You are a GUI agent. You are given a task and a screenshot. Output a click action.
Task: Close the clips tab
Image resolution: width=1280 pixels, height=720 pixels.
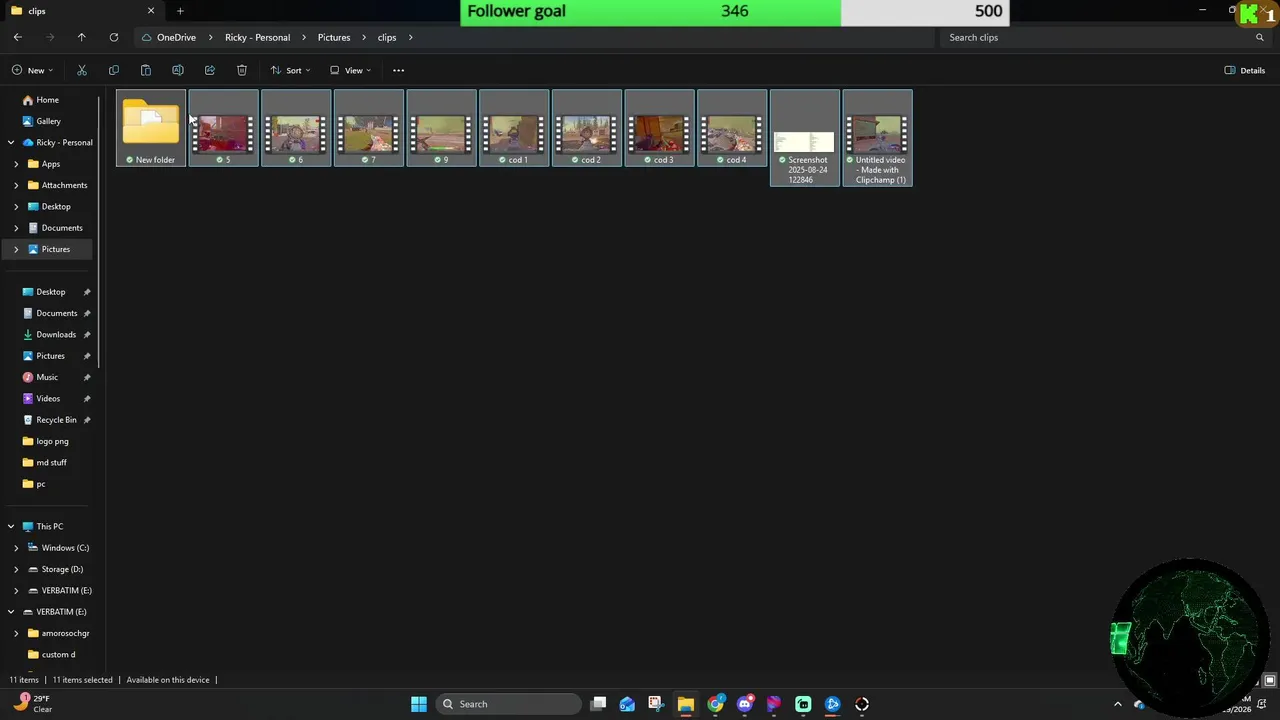(151, 11)
